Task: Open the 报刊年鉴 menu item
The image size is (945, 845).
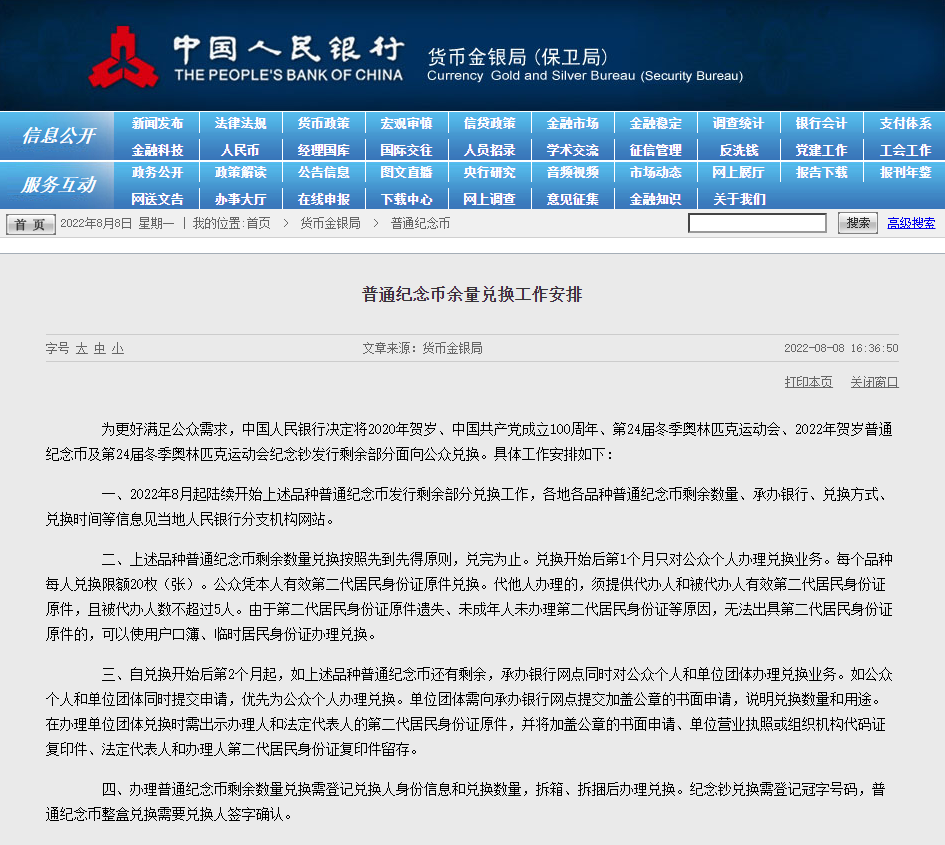Action: coord(905,172)
